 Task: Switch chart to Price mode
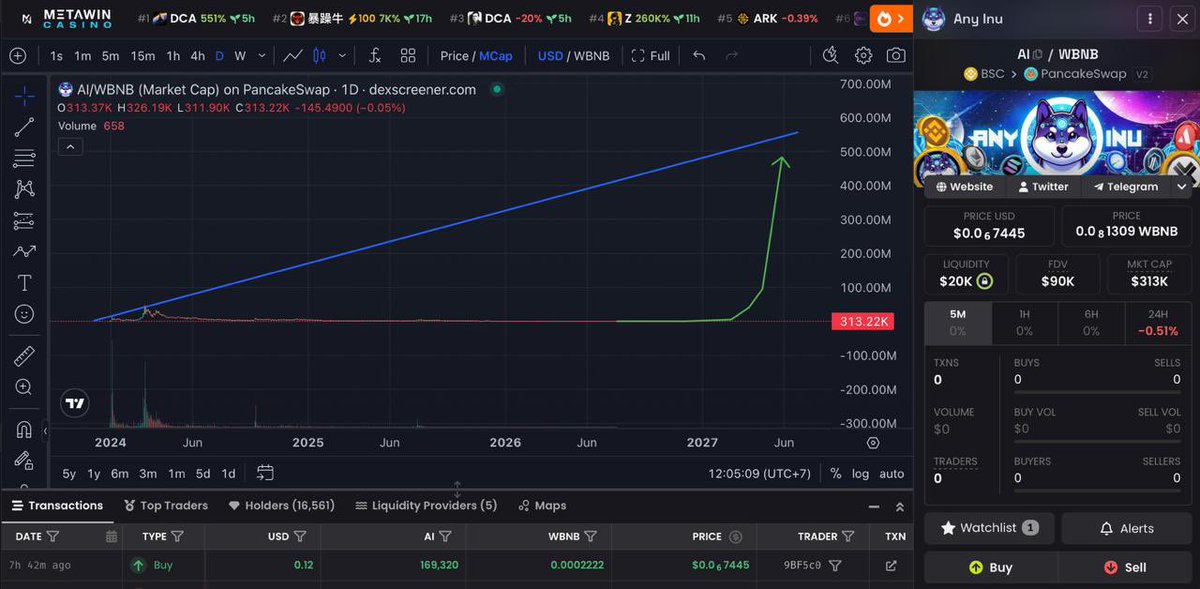coord(455,56)
